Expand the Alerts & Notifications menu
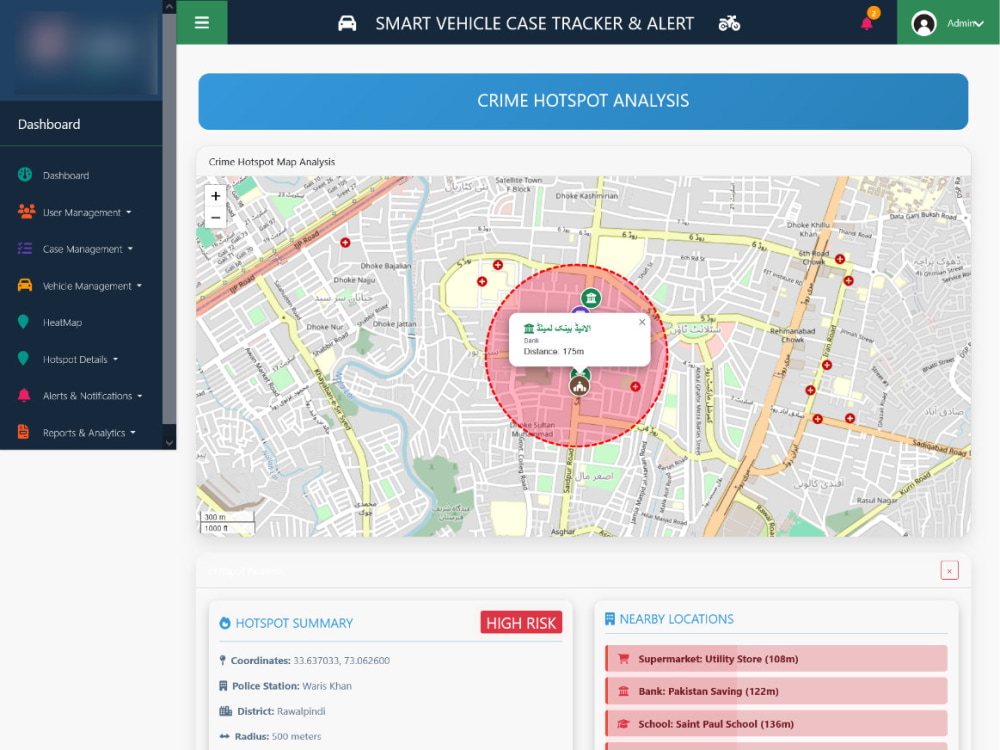The image size is (1000, 750). click(92, 396)
